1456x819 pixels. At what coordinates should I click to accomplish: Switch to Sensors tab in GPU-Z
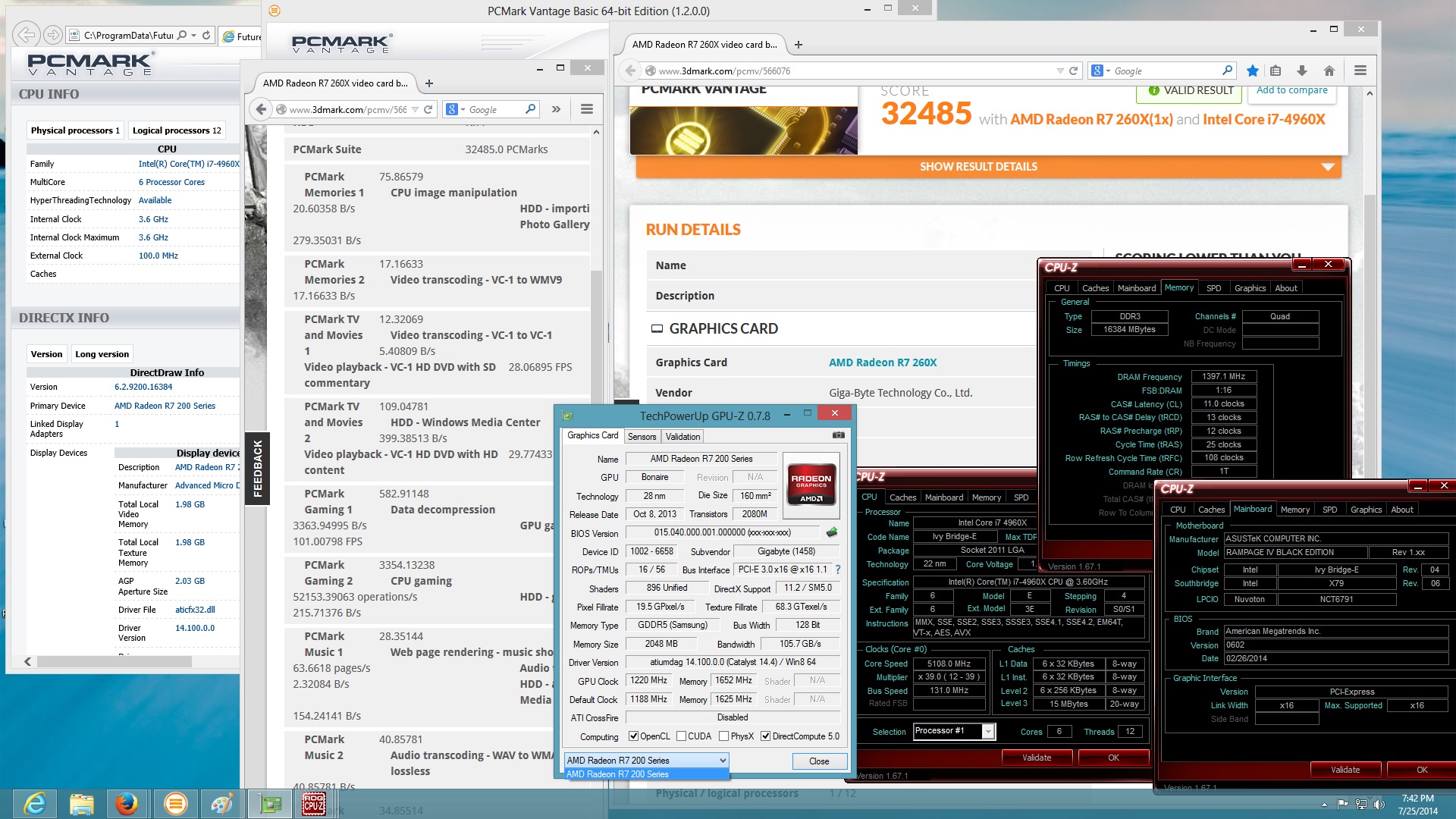tap(642, 437)
